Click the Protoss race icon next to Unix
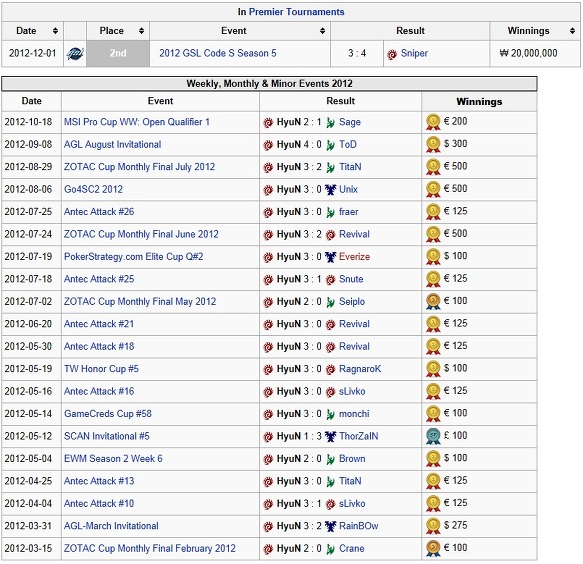583x564 pixels. point(330,190)
